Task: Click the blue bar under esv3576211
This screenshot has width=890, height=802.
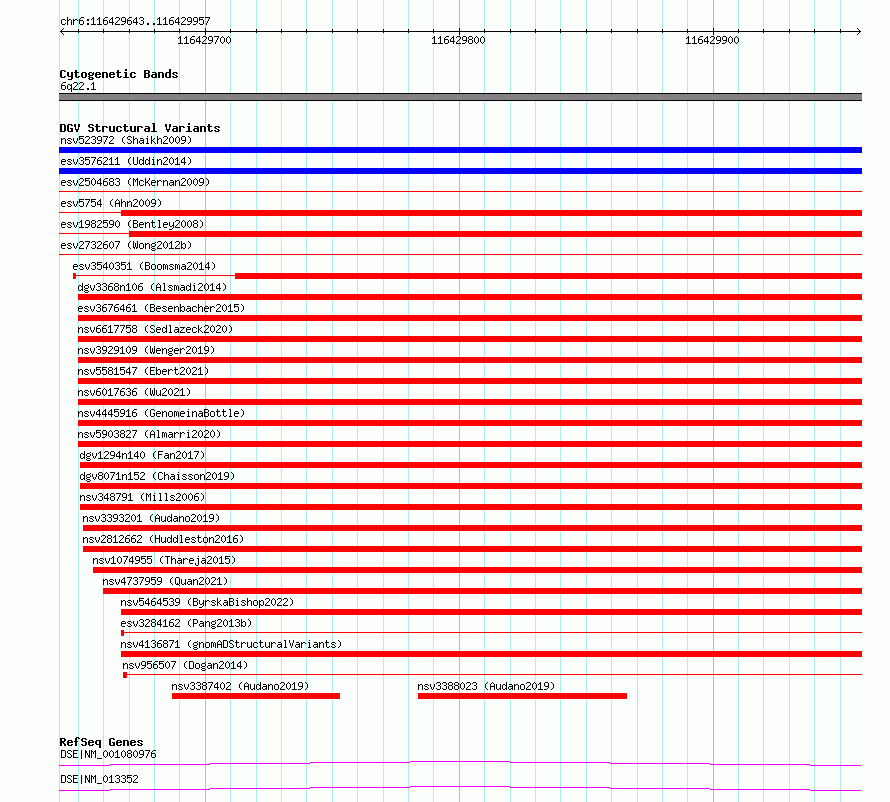Action: [460, 171]
